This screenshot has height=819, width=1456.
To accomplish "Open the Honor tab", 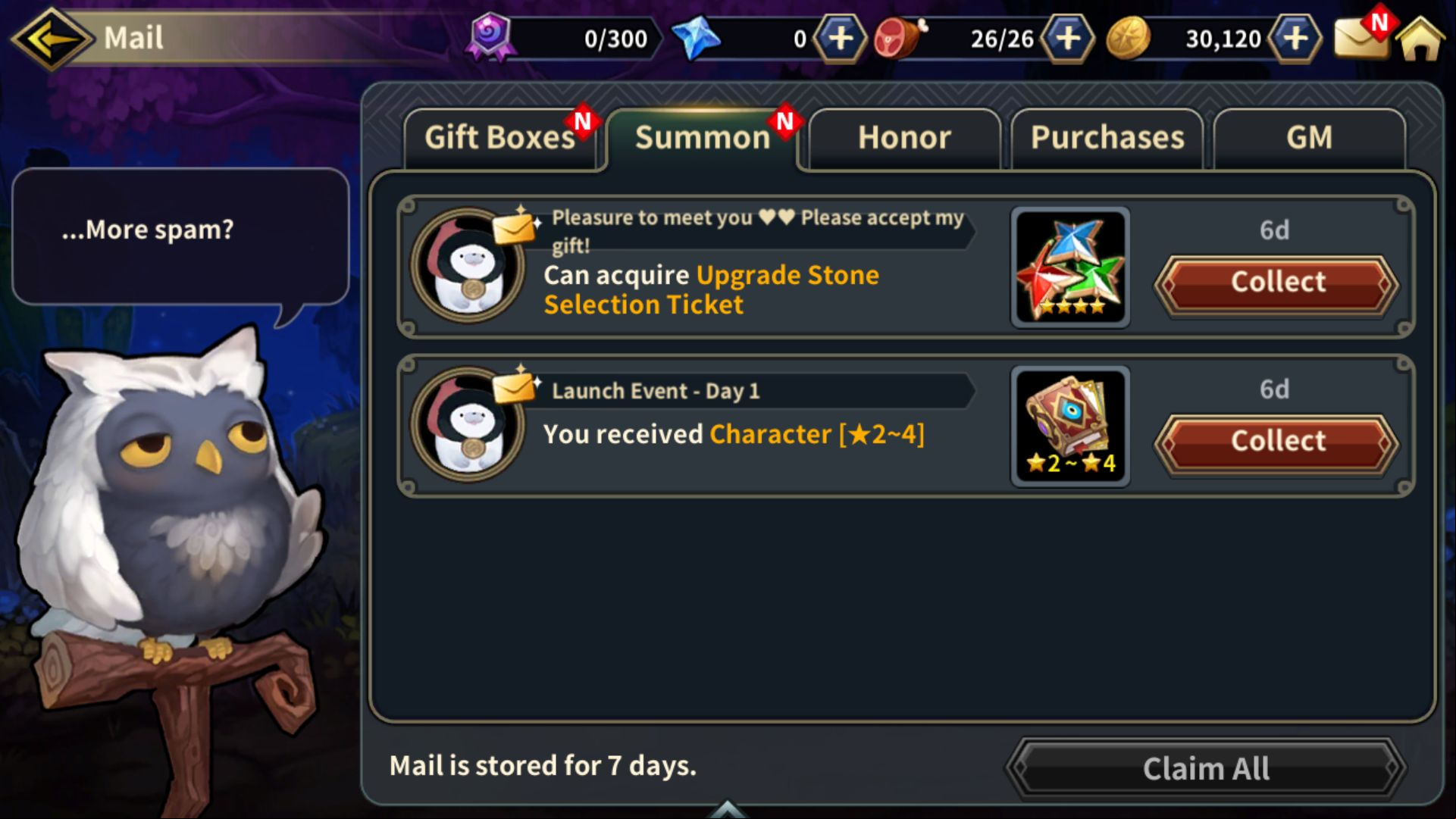I will pyautogui.click(x=904, y=138).
